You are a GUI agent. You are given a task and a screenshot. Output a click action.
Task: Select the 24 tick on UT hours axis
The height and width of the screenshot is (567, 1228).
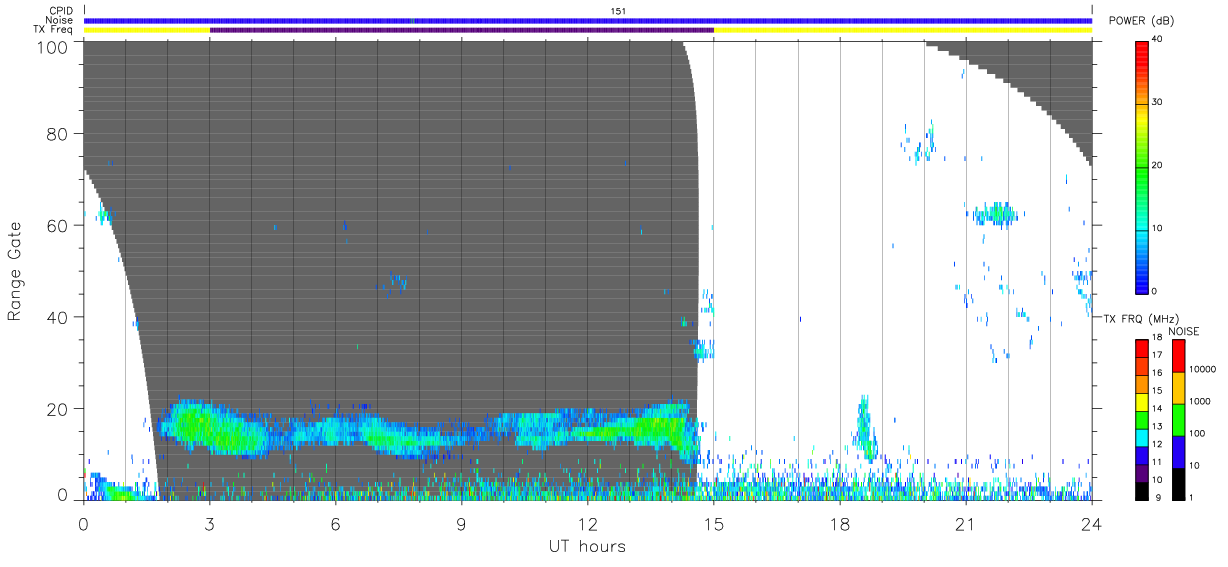[x=1092, y=523]
